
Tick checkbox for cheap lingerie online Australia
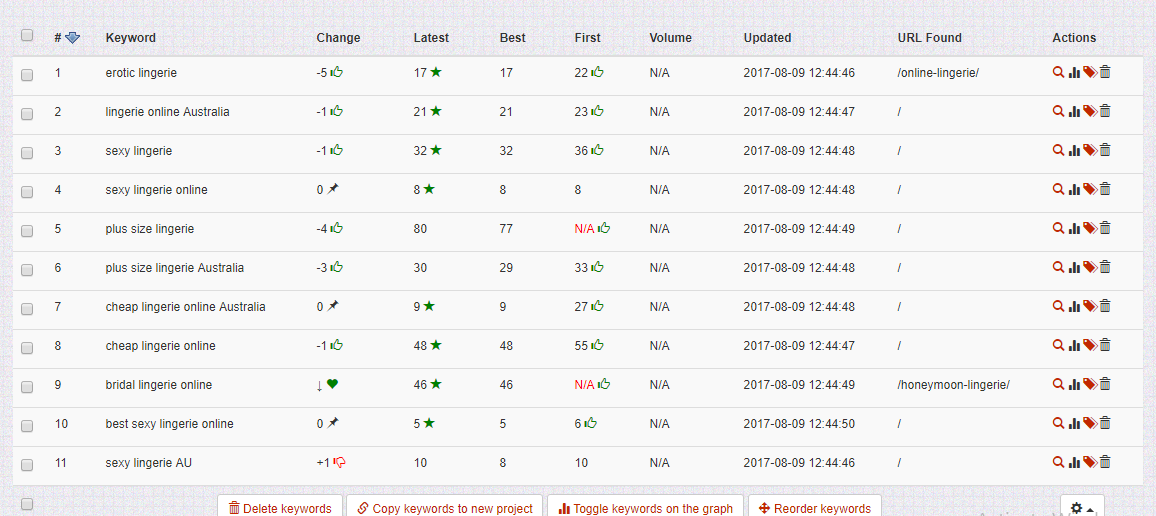coord(27,309)
